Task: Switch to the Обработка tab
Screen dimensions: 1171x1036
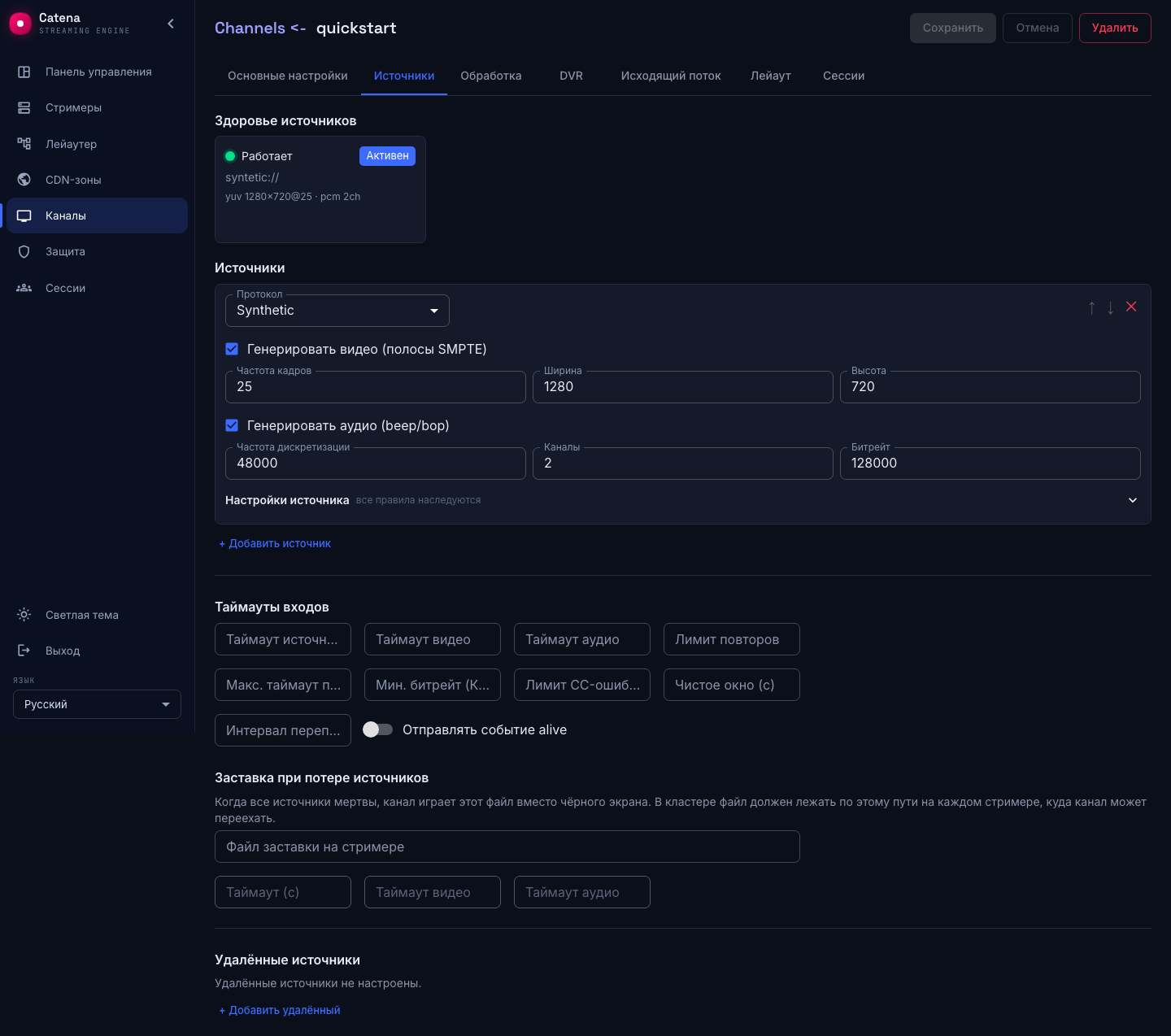Action: pos(491,76)
